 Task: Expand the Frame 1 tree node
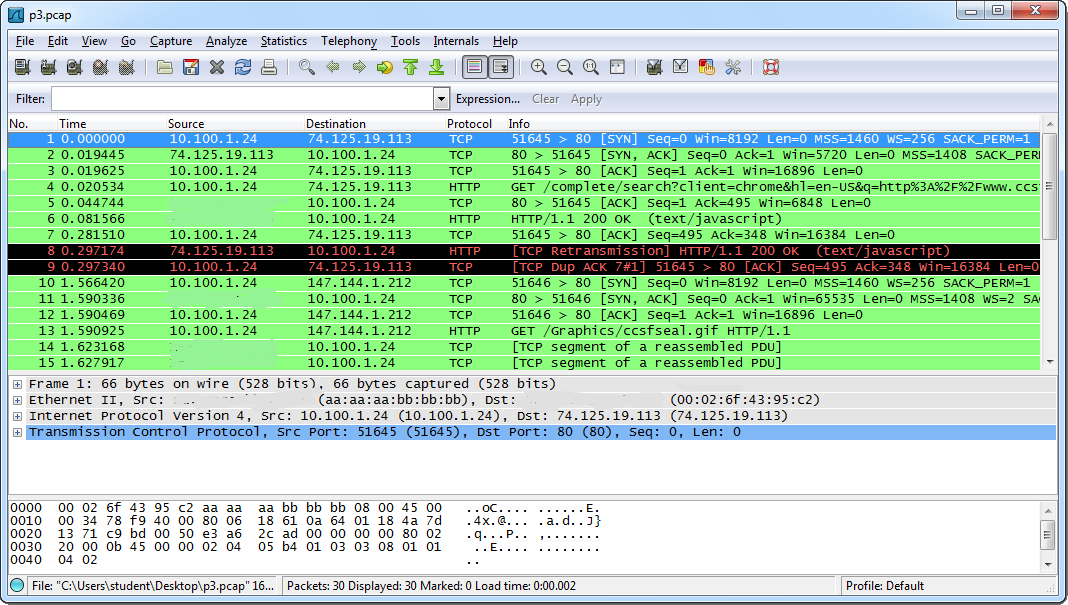(x=18, y=384)
